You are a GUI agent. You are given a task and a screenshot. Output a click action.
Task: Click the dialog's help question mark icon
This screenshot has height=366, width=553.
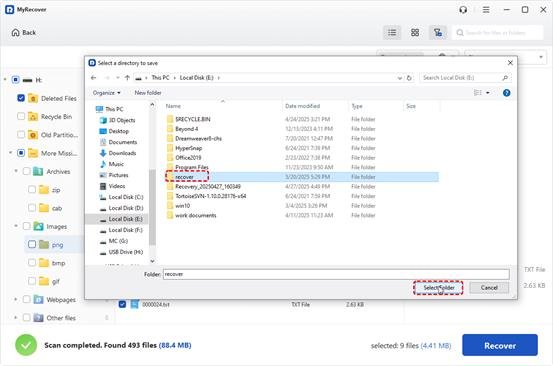tap(506, 93)
